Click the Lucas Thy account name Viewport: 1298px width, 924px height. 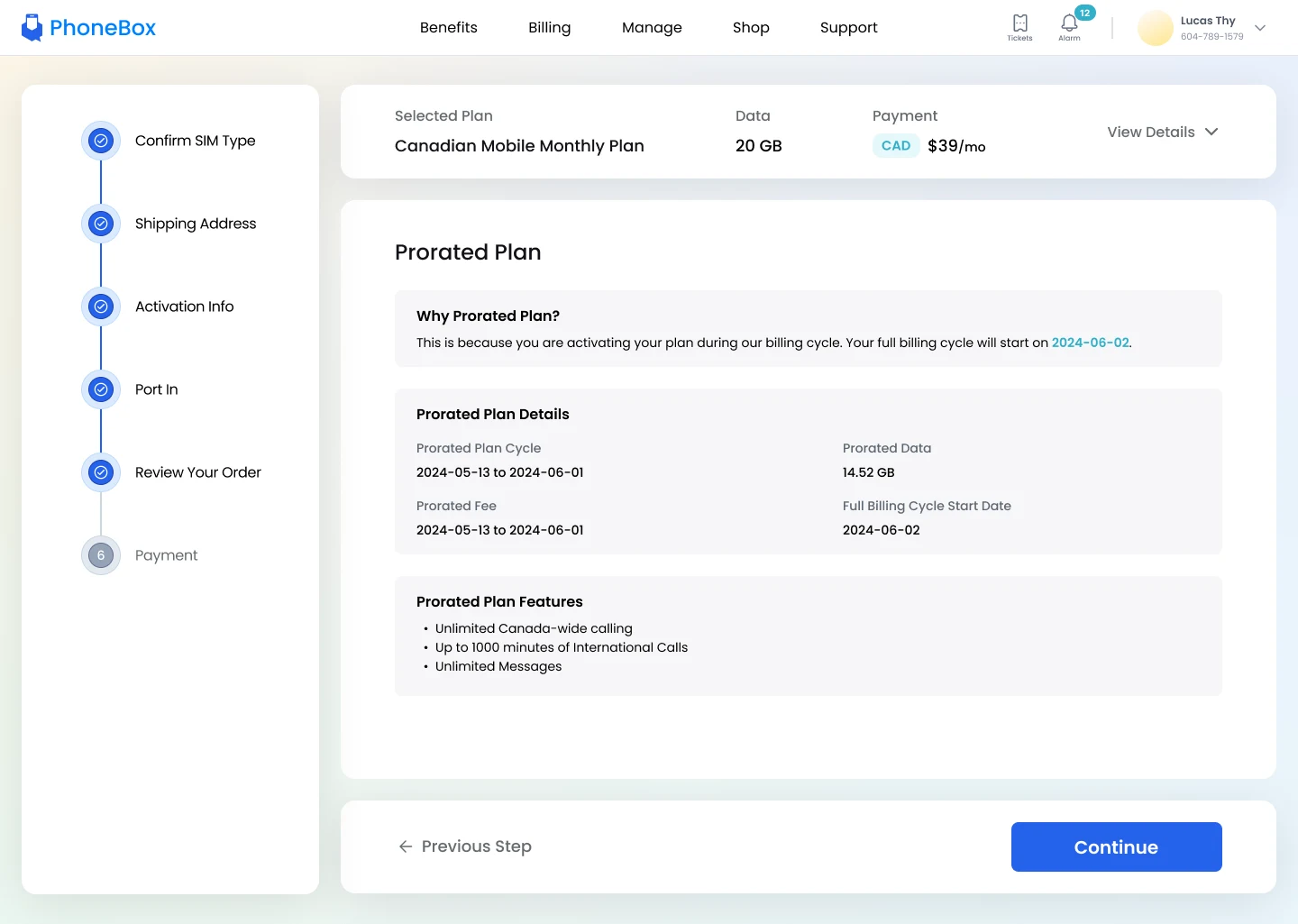point(1208,21)
